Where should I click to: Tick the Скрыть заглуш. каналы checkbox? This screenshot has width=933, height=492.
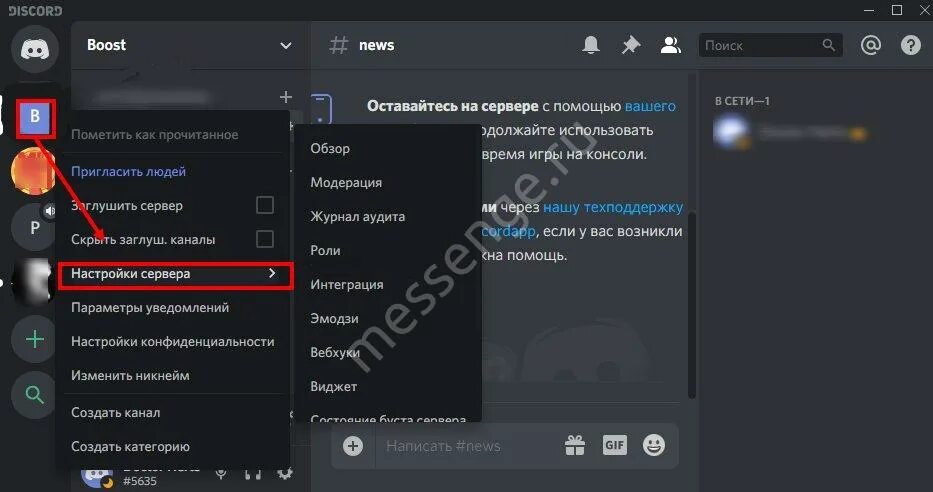point(265,239)
